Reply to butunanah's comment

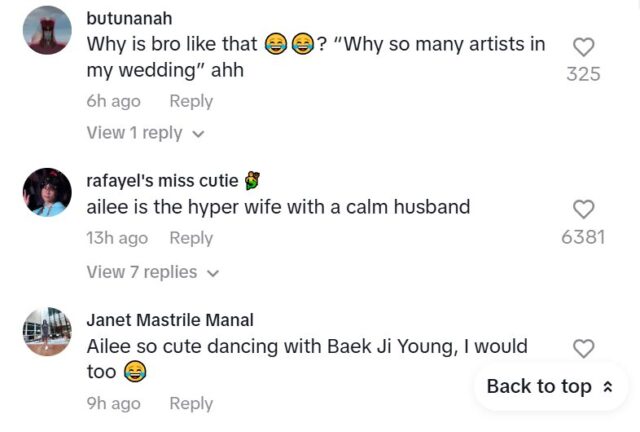pyautogui.click(x=191, y=101)
